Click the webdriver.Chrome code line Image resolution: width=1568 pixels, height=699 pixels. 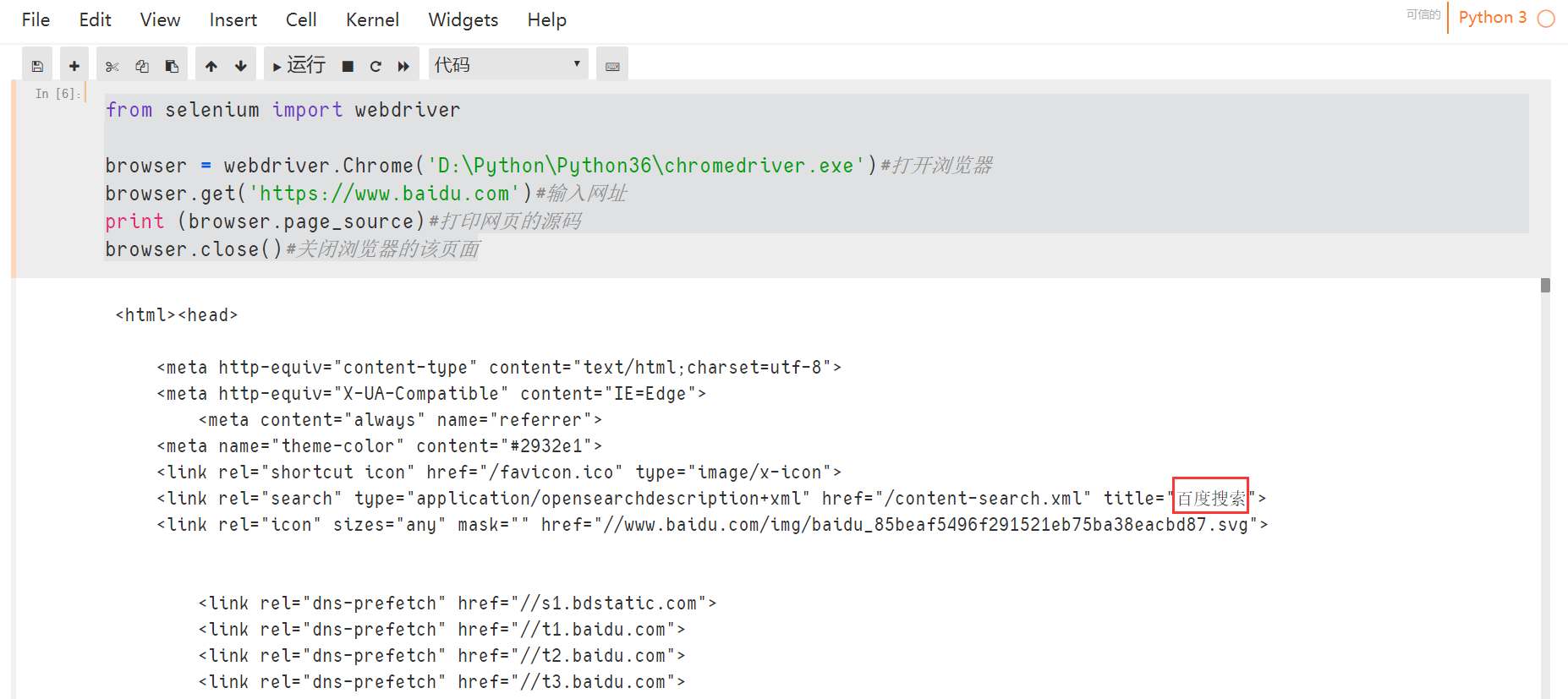pos(549,166)
